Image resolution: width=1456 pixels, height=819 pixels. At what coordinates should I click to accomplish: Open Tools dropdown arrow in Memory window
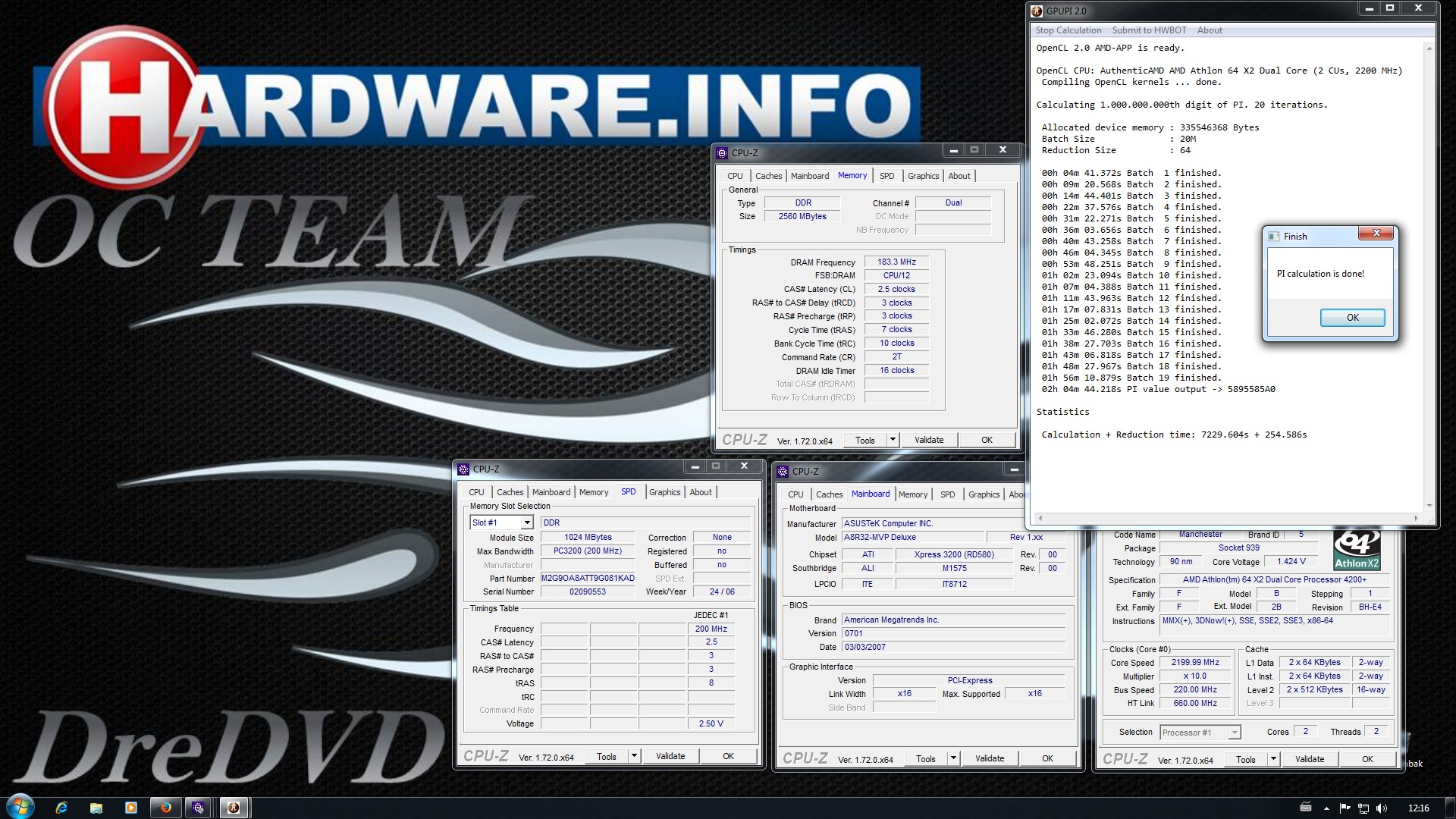click(893, 440)
